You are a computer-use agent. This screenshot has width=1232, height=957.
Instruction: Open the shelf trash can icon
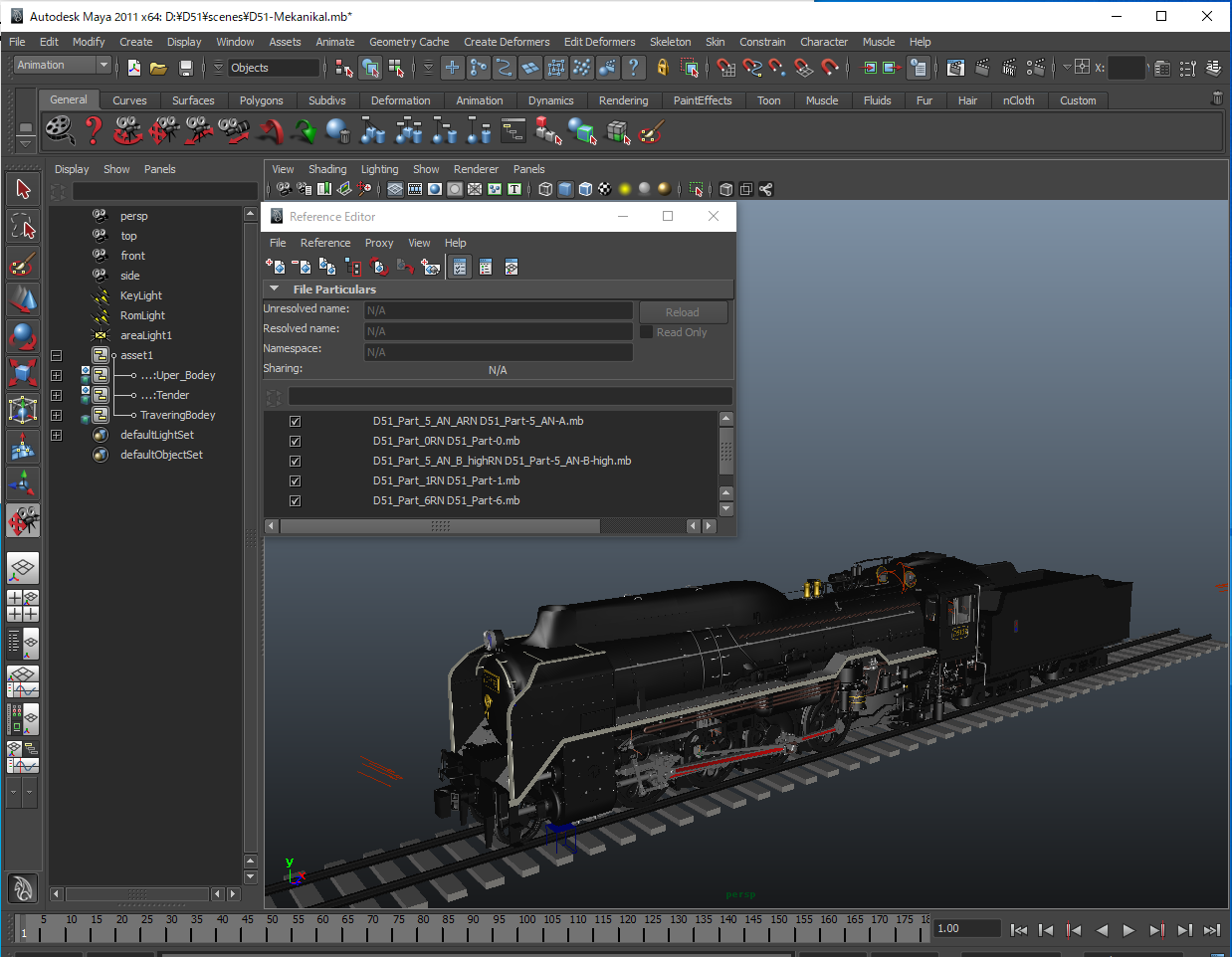tap(1216, 98)
